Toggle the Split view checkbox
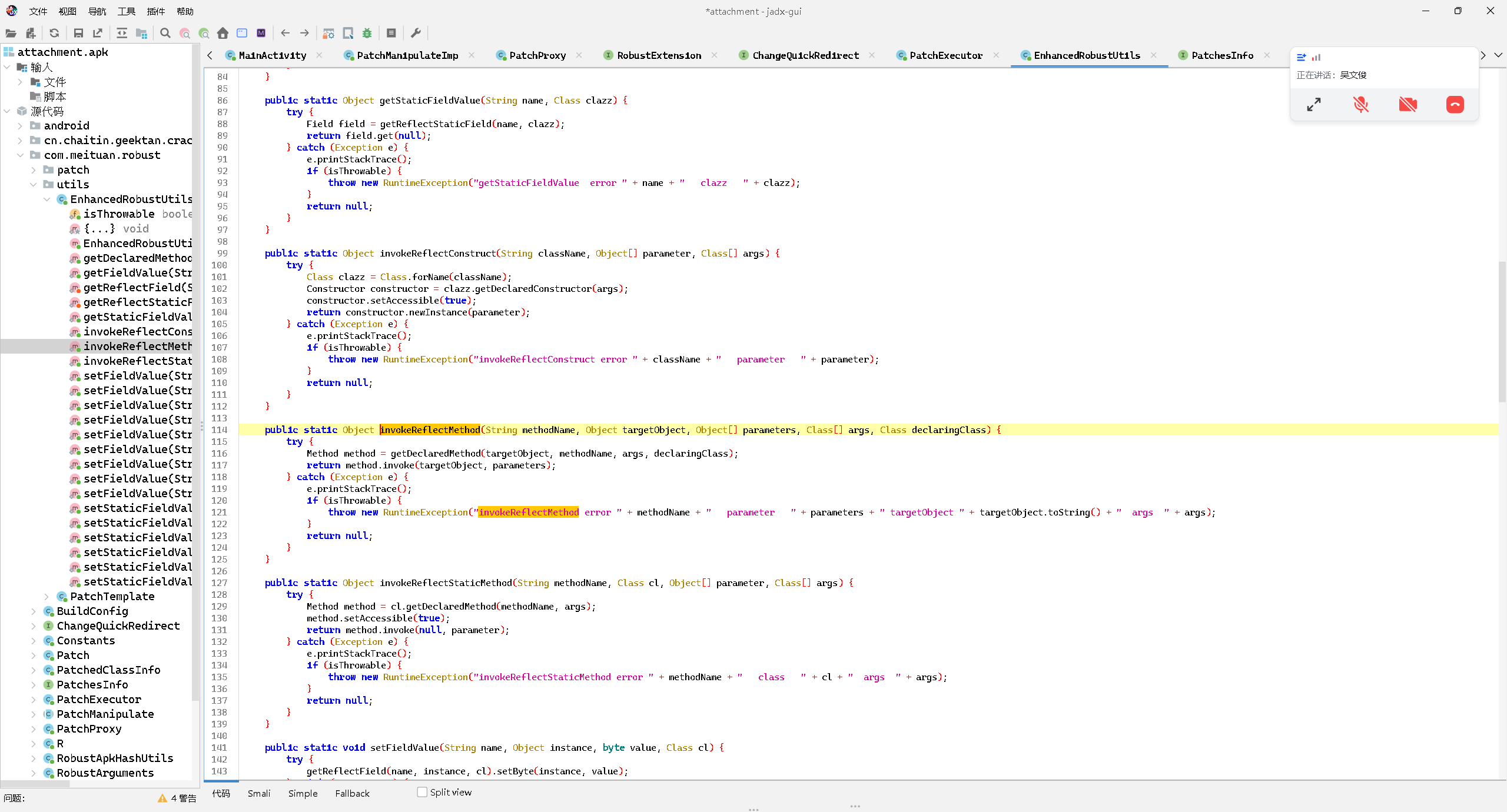The height and width of the screenshot is (812, 1507). (422, 792)
